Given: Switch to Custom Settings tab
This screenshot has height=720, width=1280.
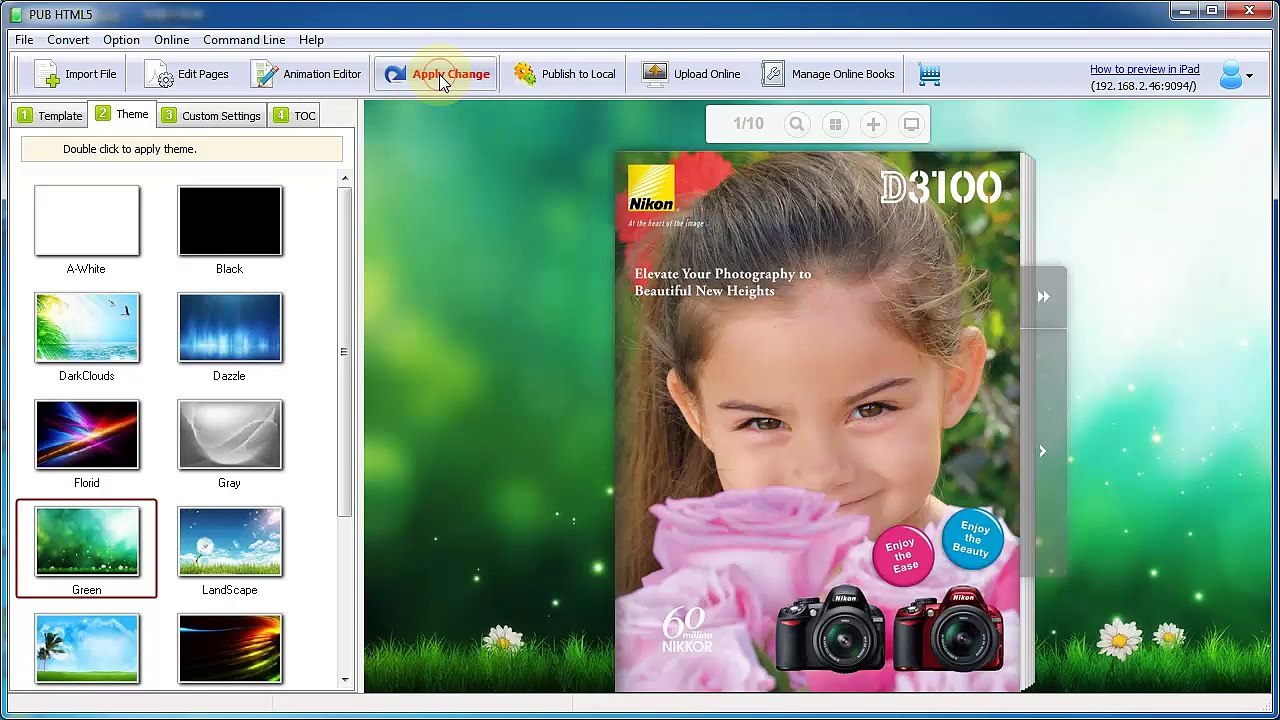Looking at the screenshot, I should (211, 115).
